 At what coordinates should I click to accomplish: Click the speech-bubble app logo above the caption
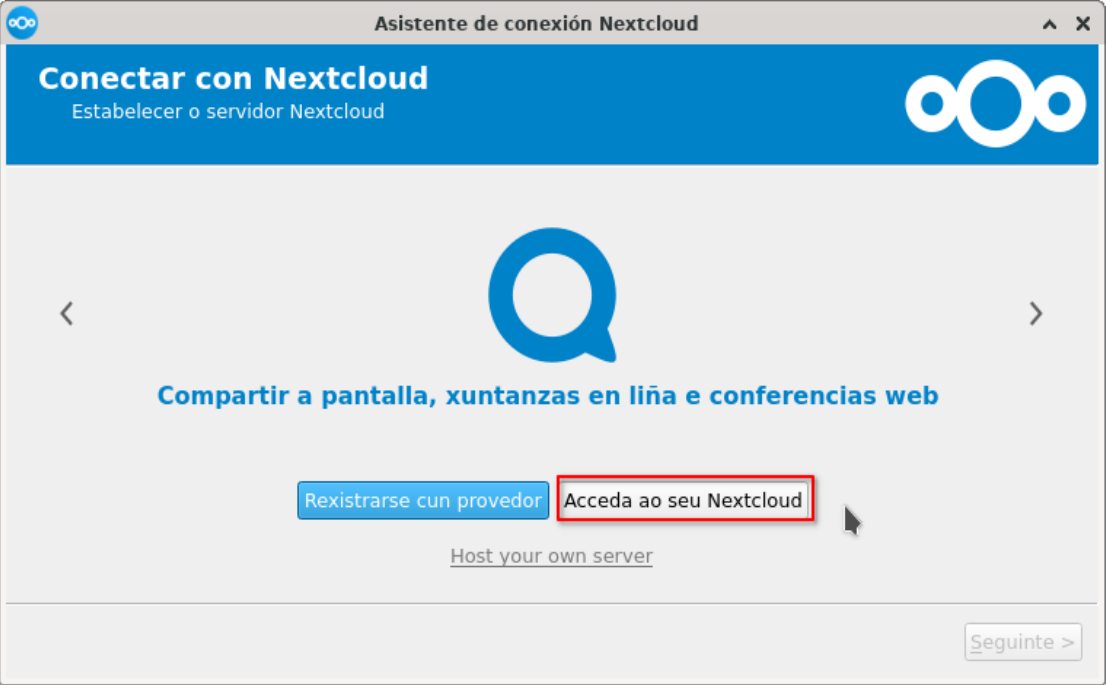[x=552, y=295]
